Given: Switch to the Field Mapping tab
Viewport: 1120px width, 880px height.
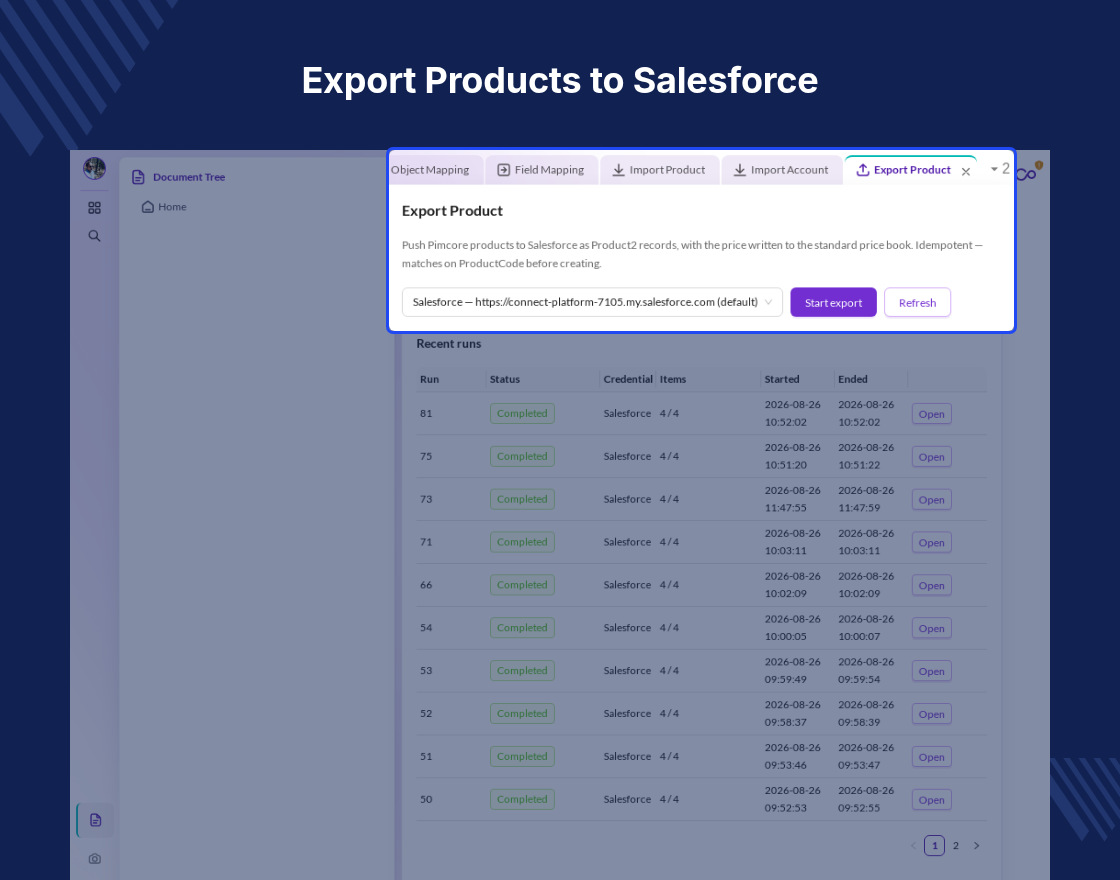Looking at the screenshot, I should [x=541, y=170].
